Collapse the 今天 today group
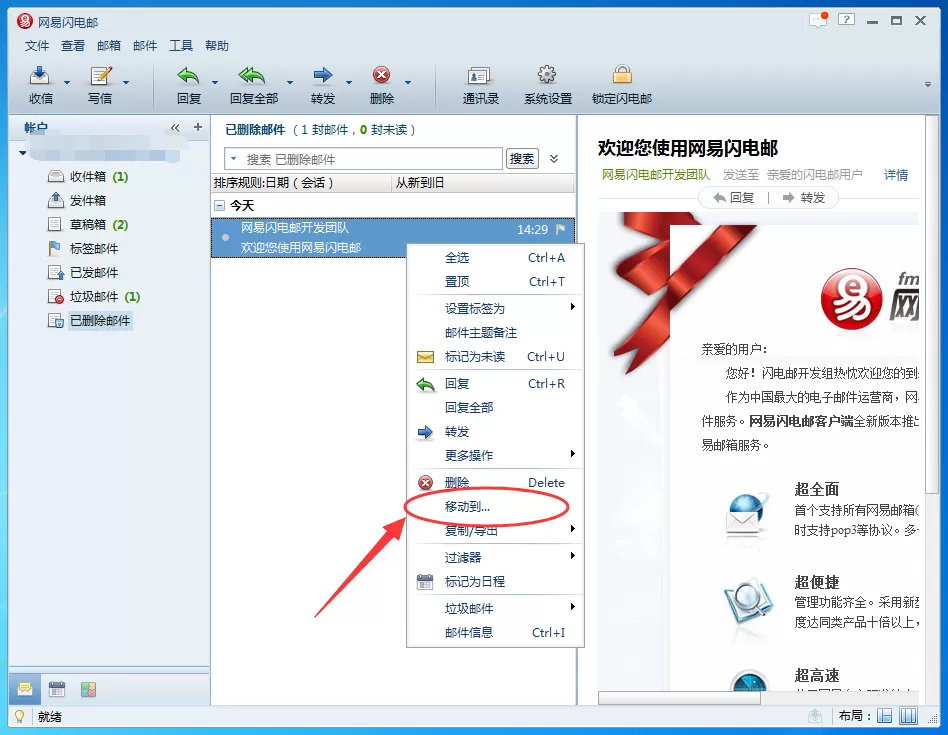The image size is (948, 735). click(219, 206)
